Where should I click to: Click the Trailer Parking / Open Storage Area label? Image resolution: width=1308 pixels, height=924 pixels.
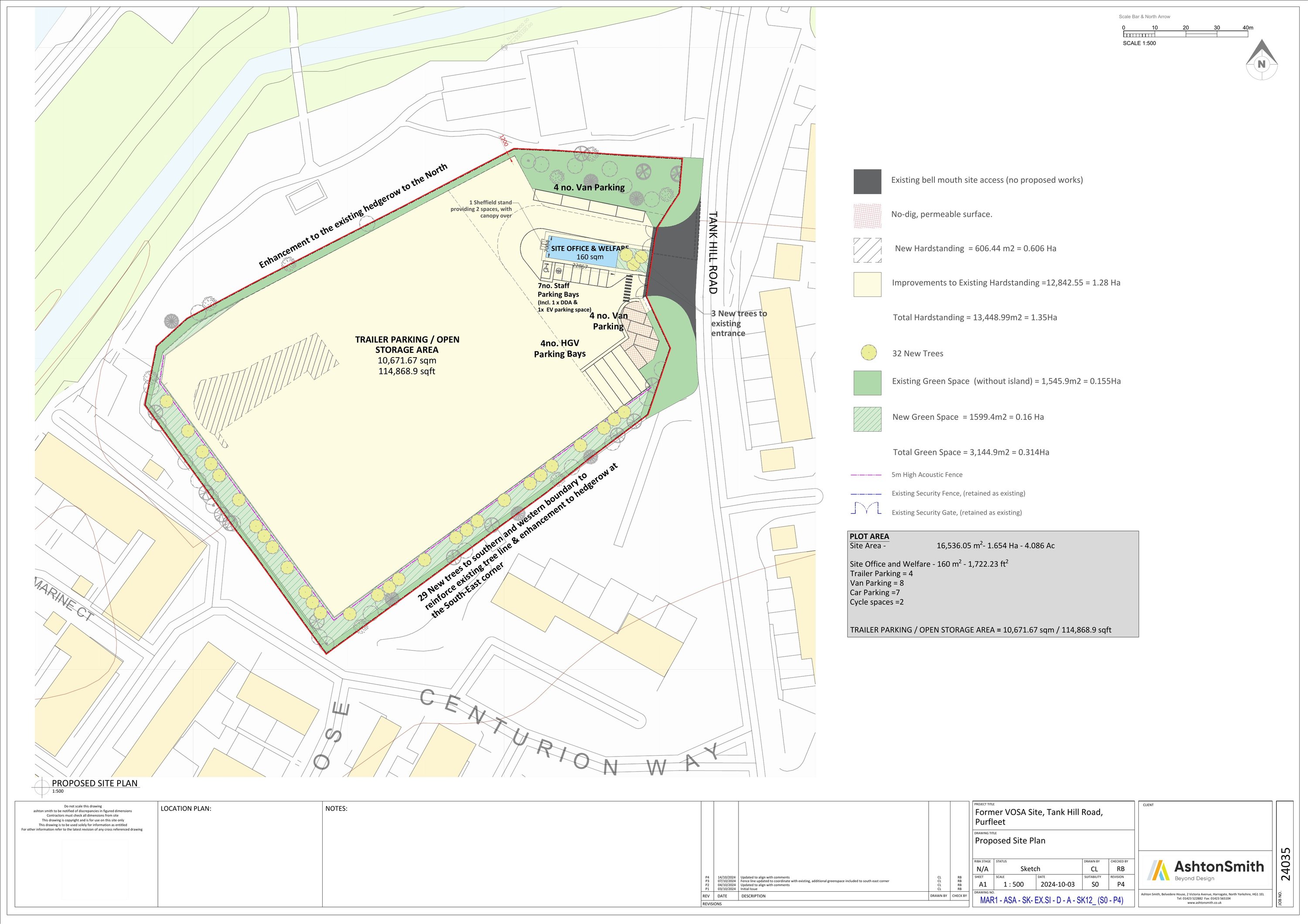pyautogui.click(x=407, y=344)
